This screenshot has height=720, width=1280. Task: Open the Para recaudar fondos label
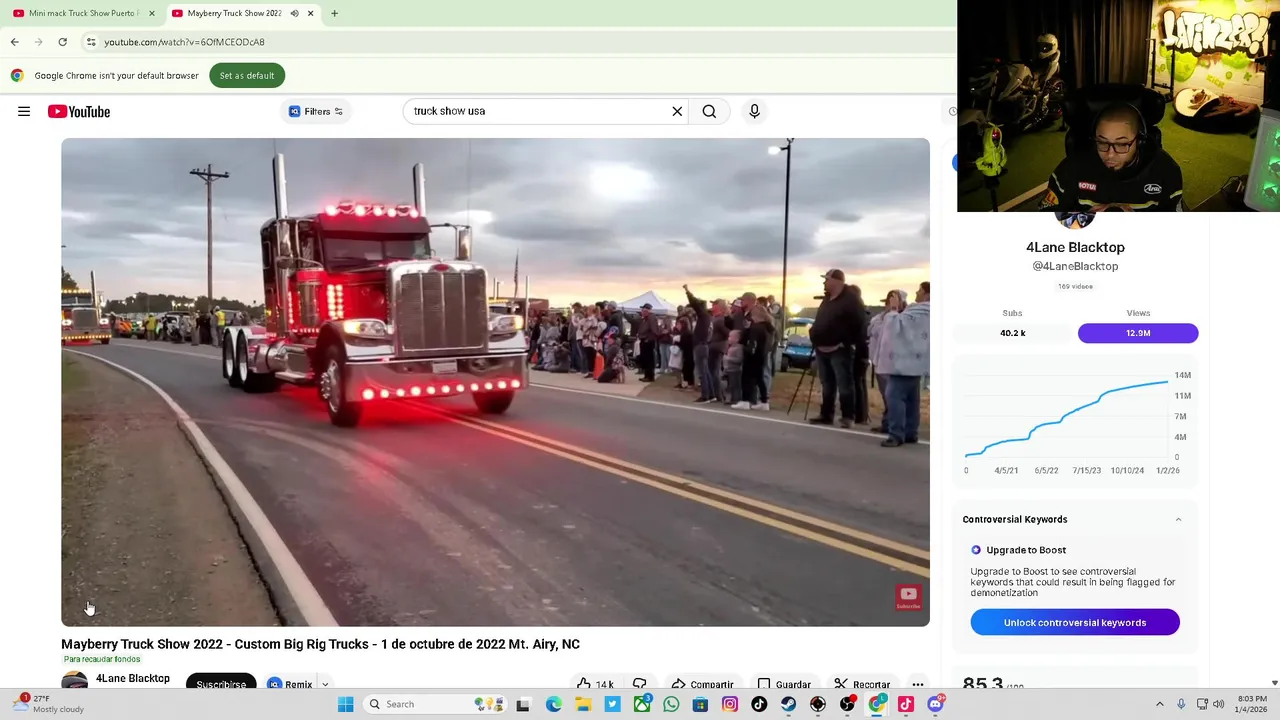tap(102, 659)
